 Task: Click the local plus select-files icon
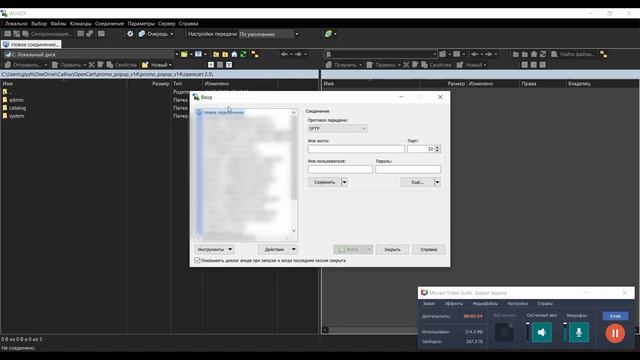tap(211, 65)
